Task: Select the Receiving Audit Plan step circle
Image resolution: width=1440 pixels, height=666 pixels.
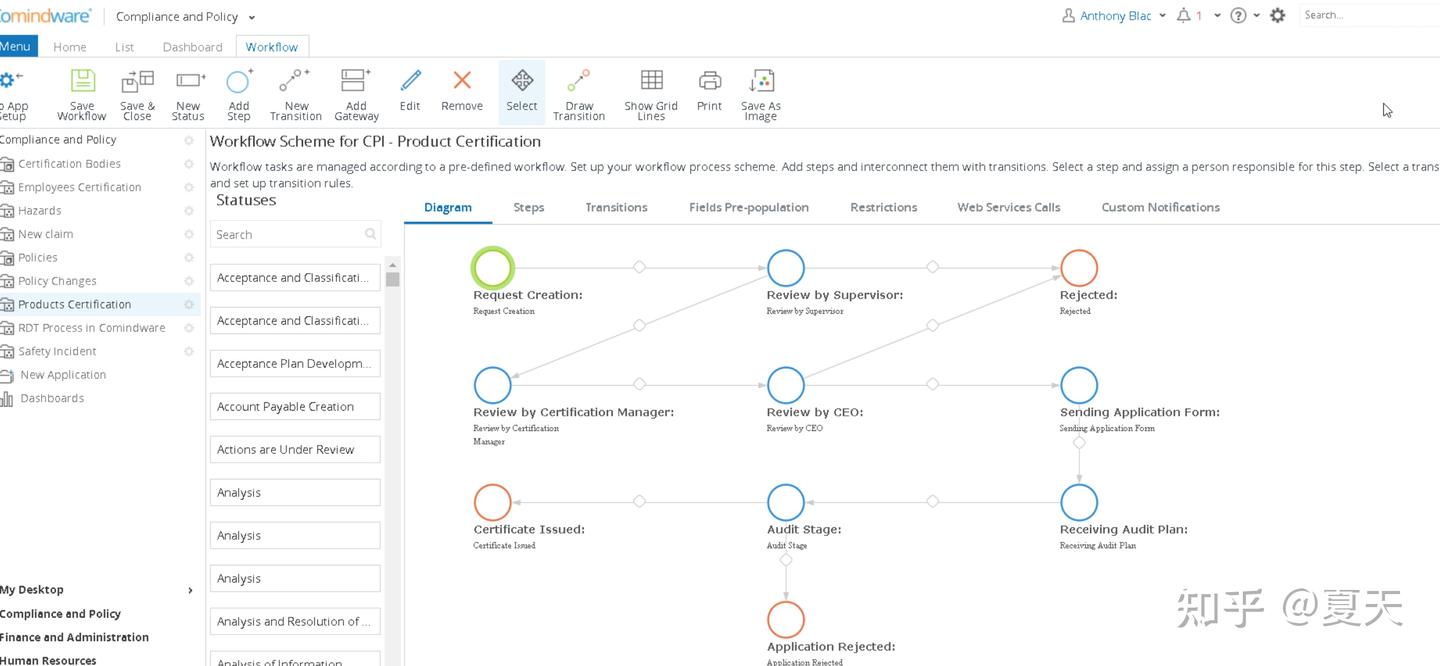Action: (1079, 502)
